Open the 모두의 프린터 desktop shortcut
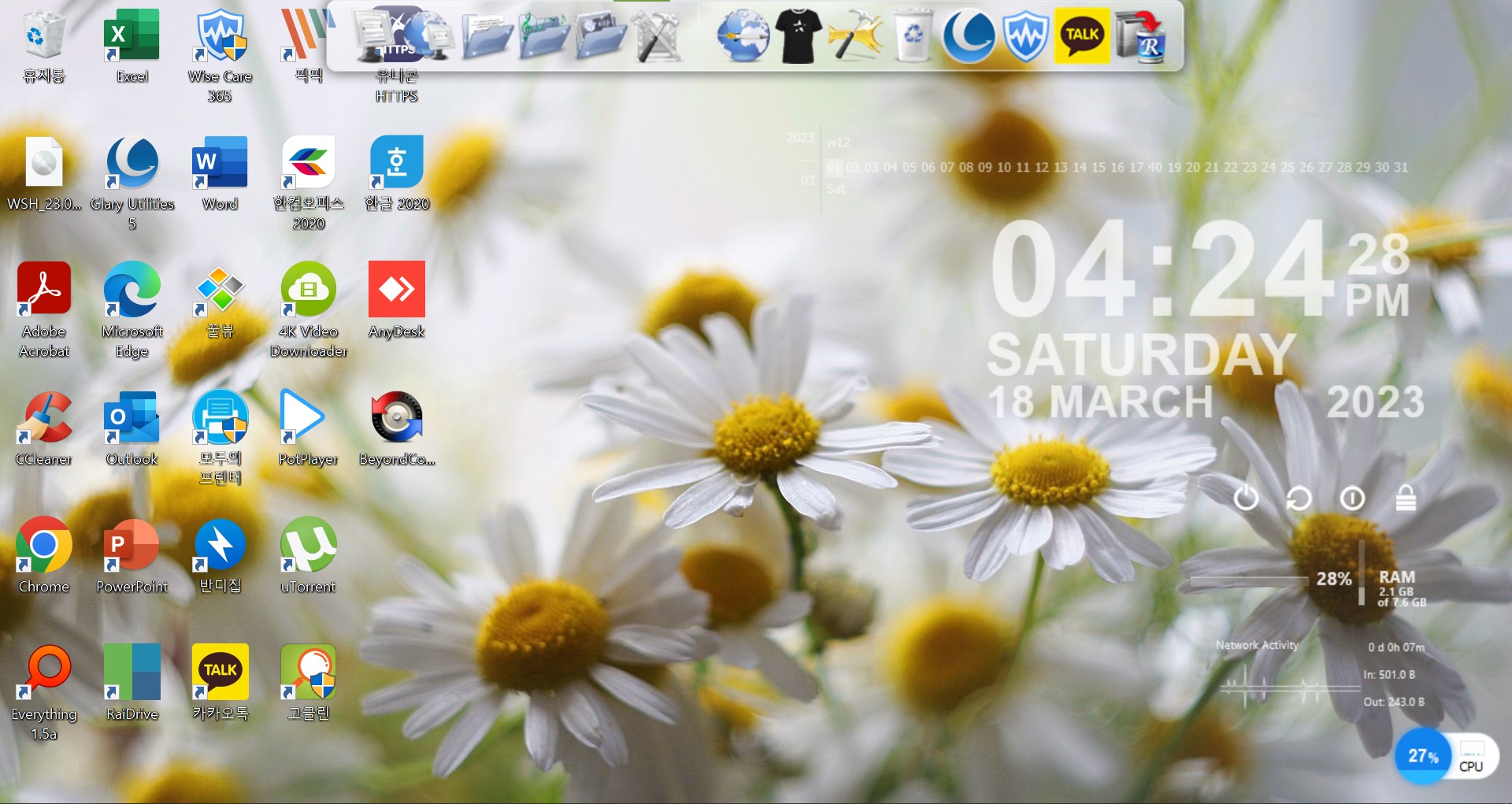The height and width of the screenshot is (804, 1512). point(220,438)
